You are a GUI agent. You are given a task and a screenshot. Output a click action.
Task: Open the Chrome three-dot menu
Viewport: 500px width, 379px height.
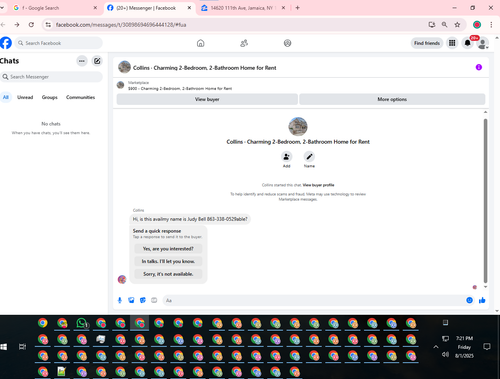(x=491, y=25)
